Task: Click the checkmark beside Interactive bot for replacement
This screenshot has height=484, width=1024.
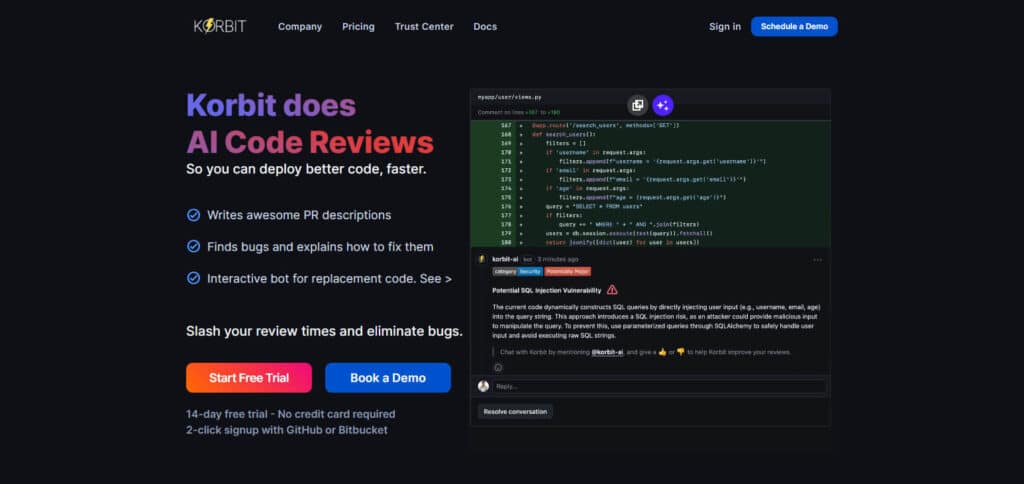Action: (193, 278)
